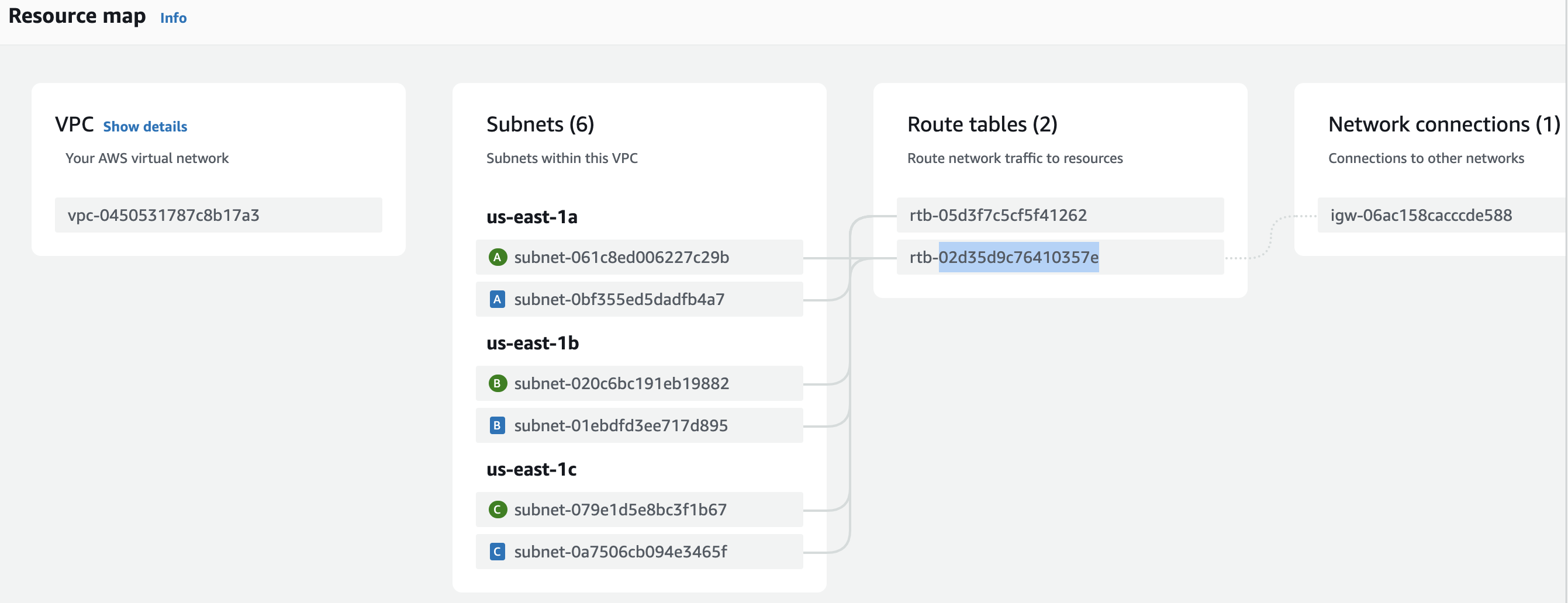Click the Subnets (6) heading
1568x603 pixels.
[x=540, y=124]
